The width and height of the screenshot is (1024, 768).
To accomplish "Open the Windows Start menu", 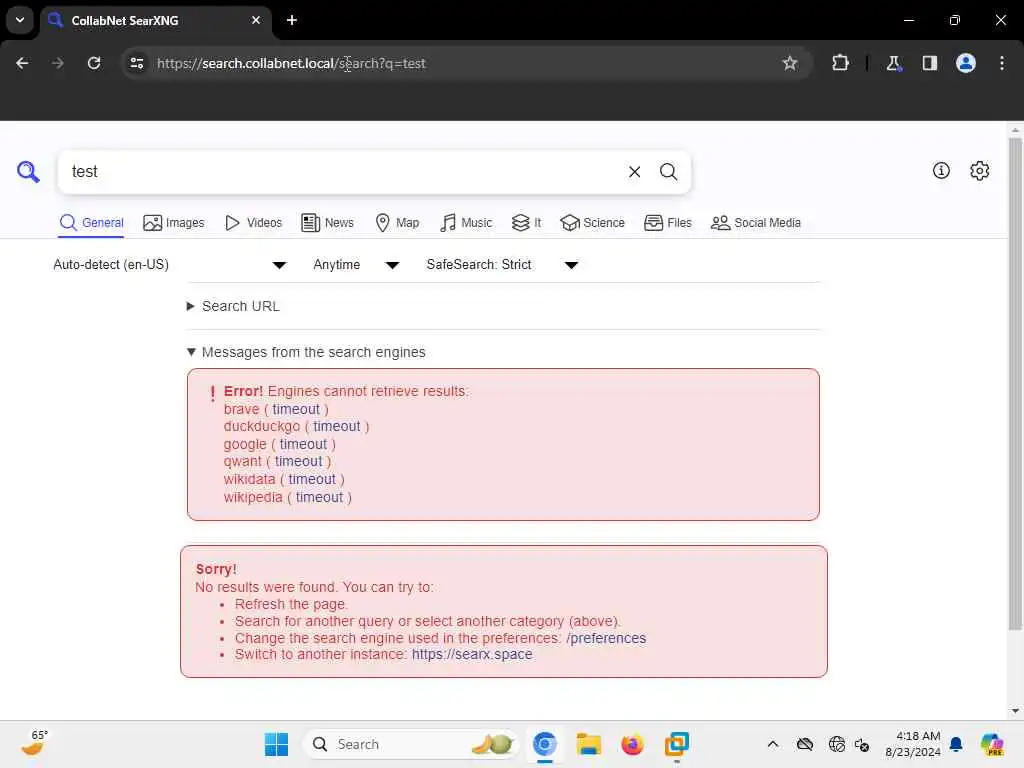I will pos(276,744).
